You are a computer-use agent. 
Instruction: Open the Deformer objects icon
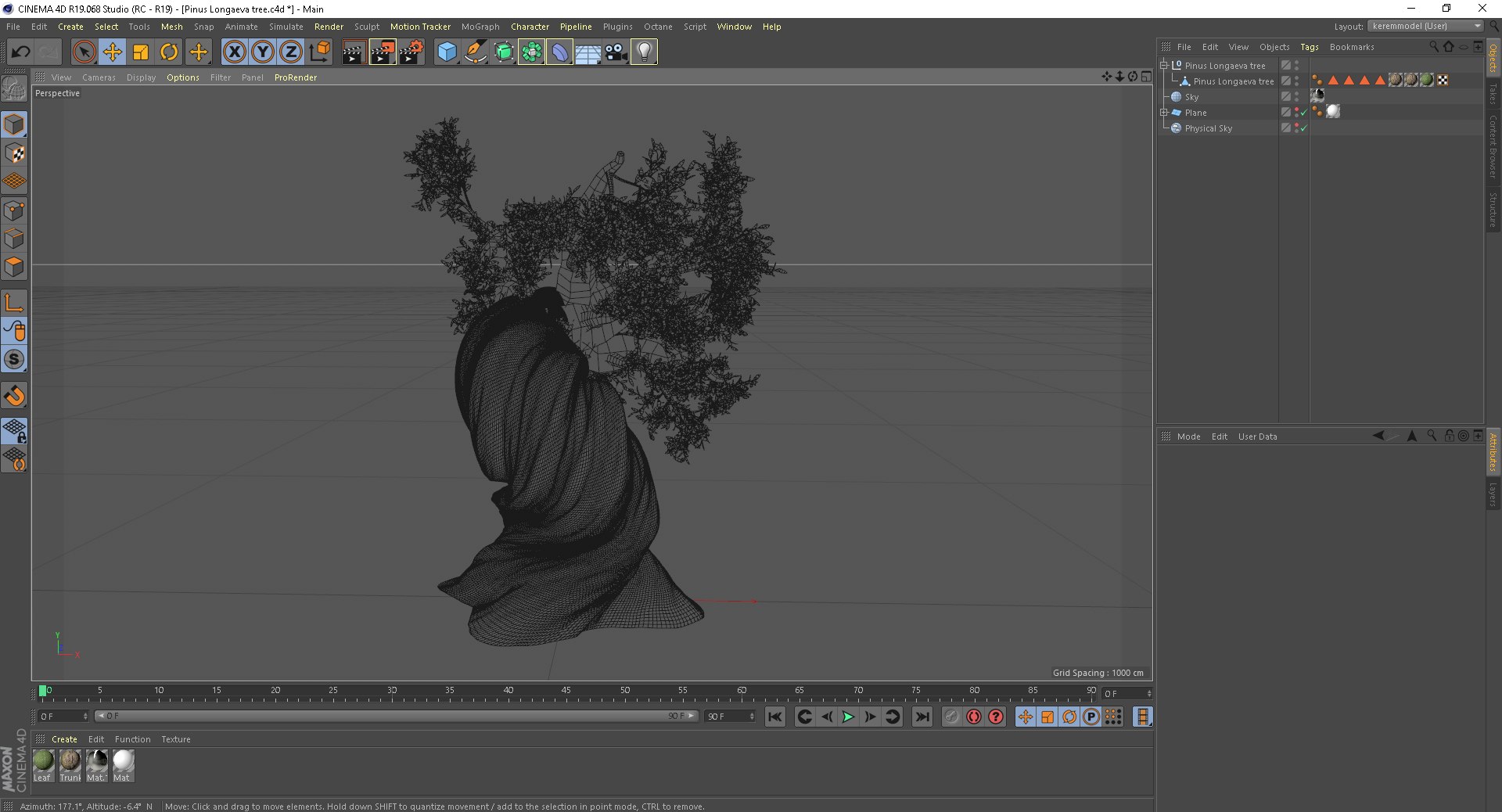pos(559,52)
